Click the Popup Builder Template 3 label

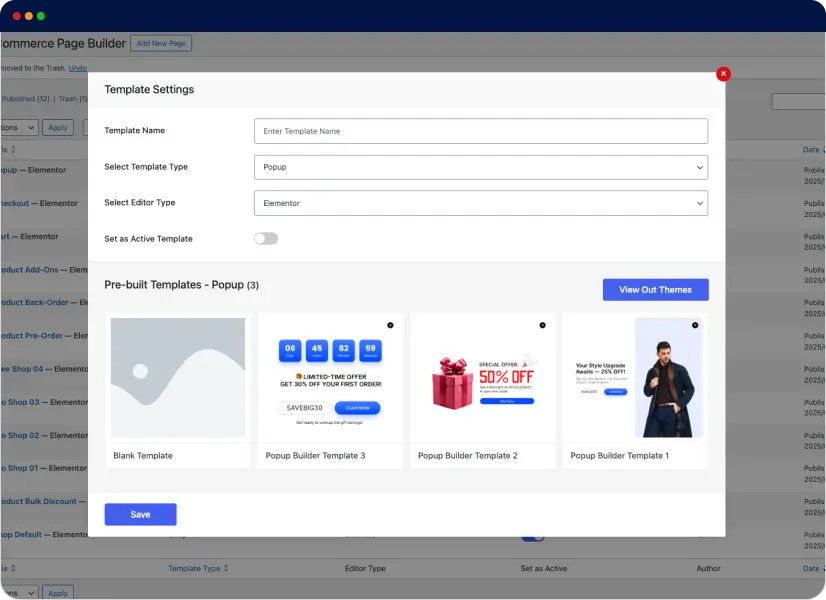315,456
